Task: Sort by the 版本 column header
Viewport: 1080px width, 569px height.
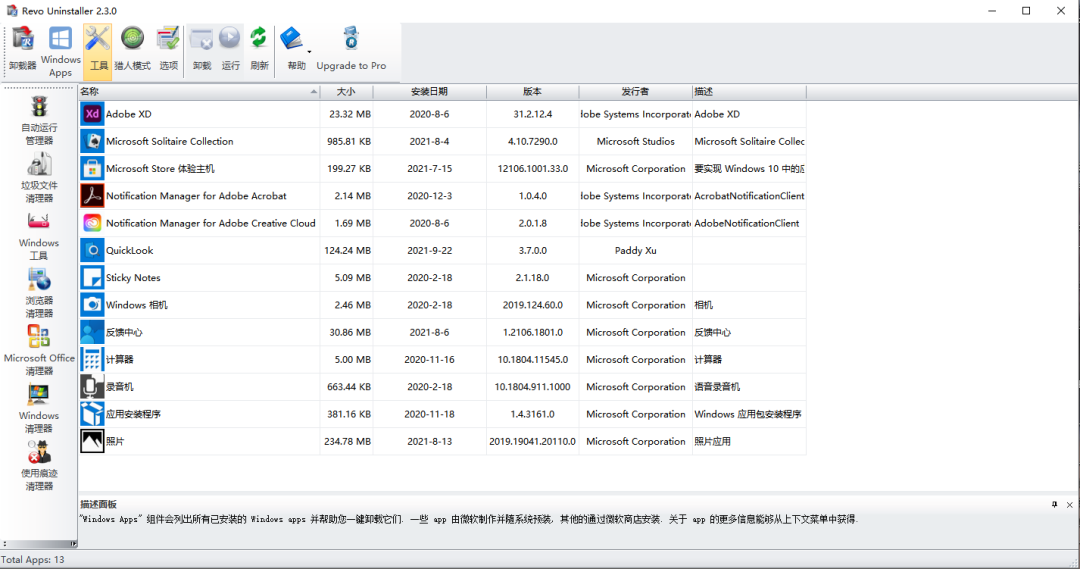Action: coord(532,92)
